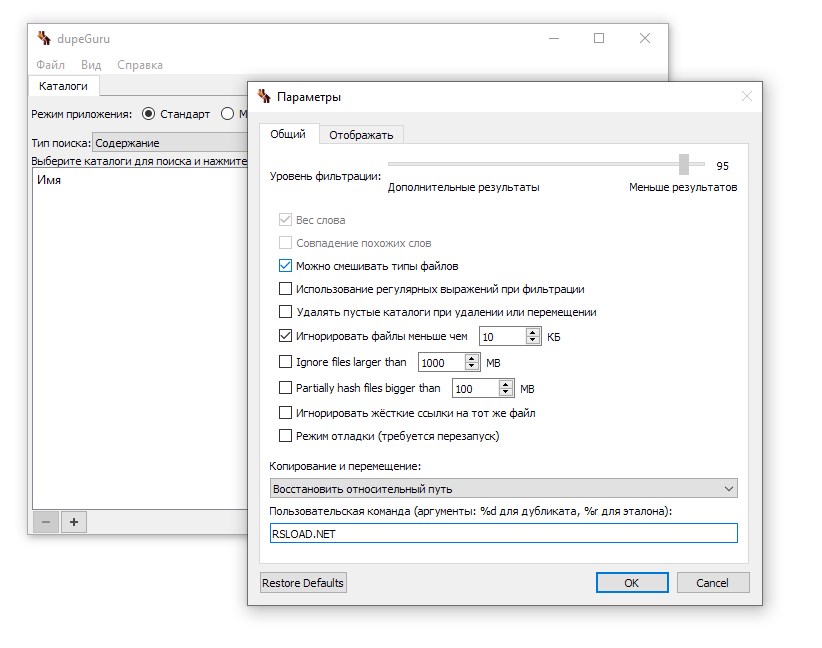This screenshot has width=822, height=648.
Task: Uncheck 'Можно смешивать типы файлов'
Action: coord(285,266)
